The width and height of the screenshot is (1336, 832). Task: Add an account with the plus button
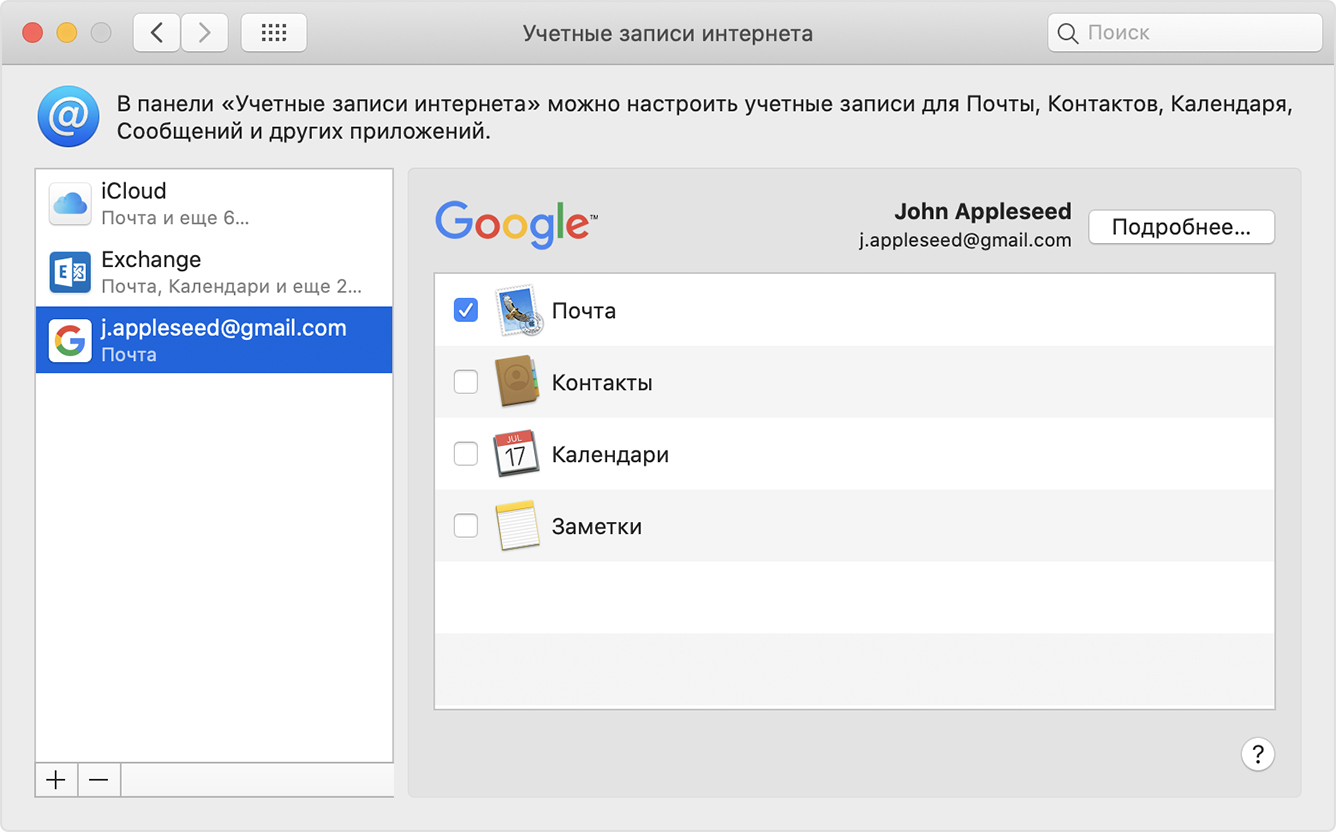coord(56,780)
